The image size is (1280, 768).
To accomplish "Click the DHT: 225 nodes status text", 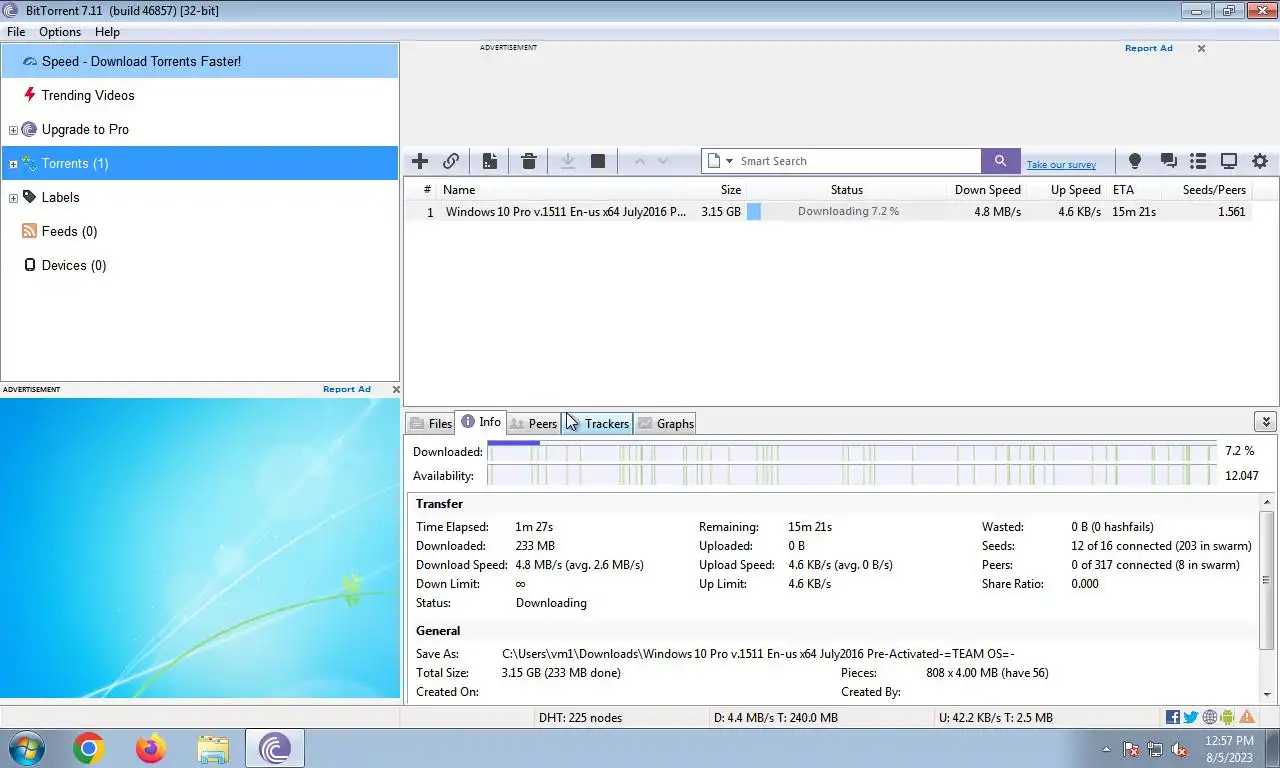I will pyautogui.click(x=580, y=717).
